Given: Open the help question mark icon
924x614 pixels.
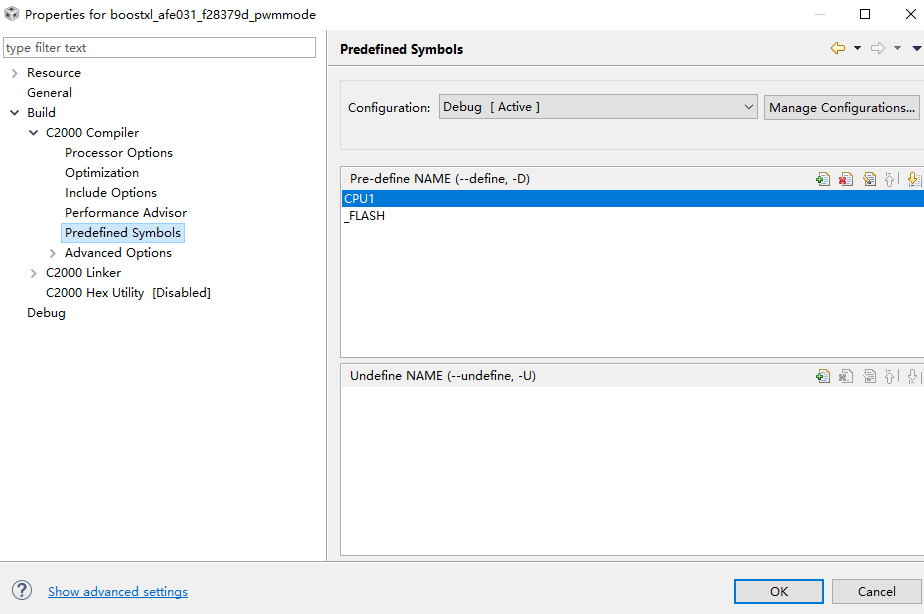Looking at the screenshot, I should pos(22,590).
